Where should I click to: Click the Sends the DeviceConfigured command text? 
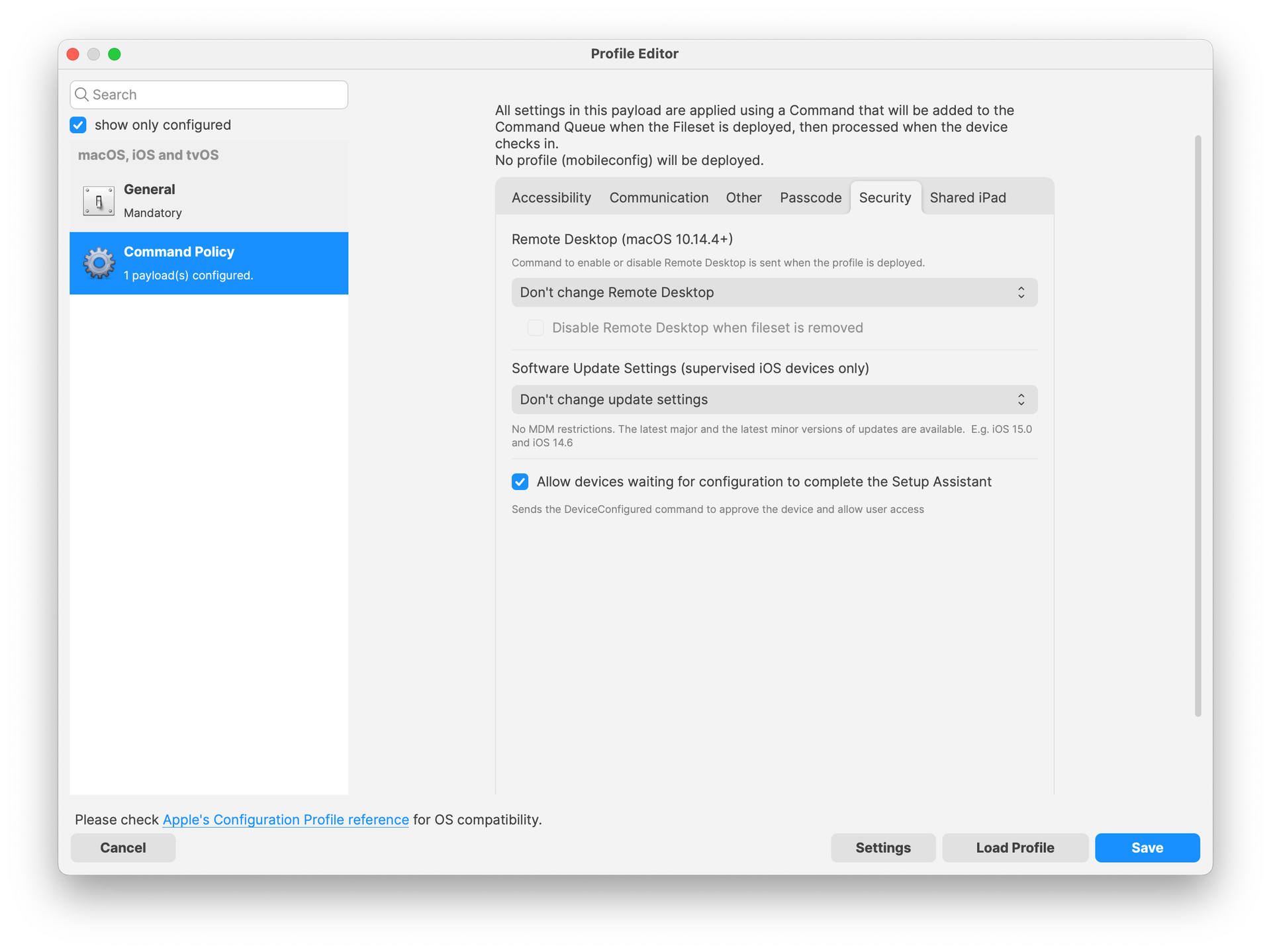pyautogui.click(x=718, y=509)
